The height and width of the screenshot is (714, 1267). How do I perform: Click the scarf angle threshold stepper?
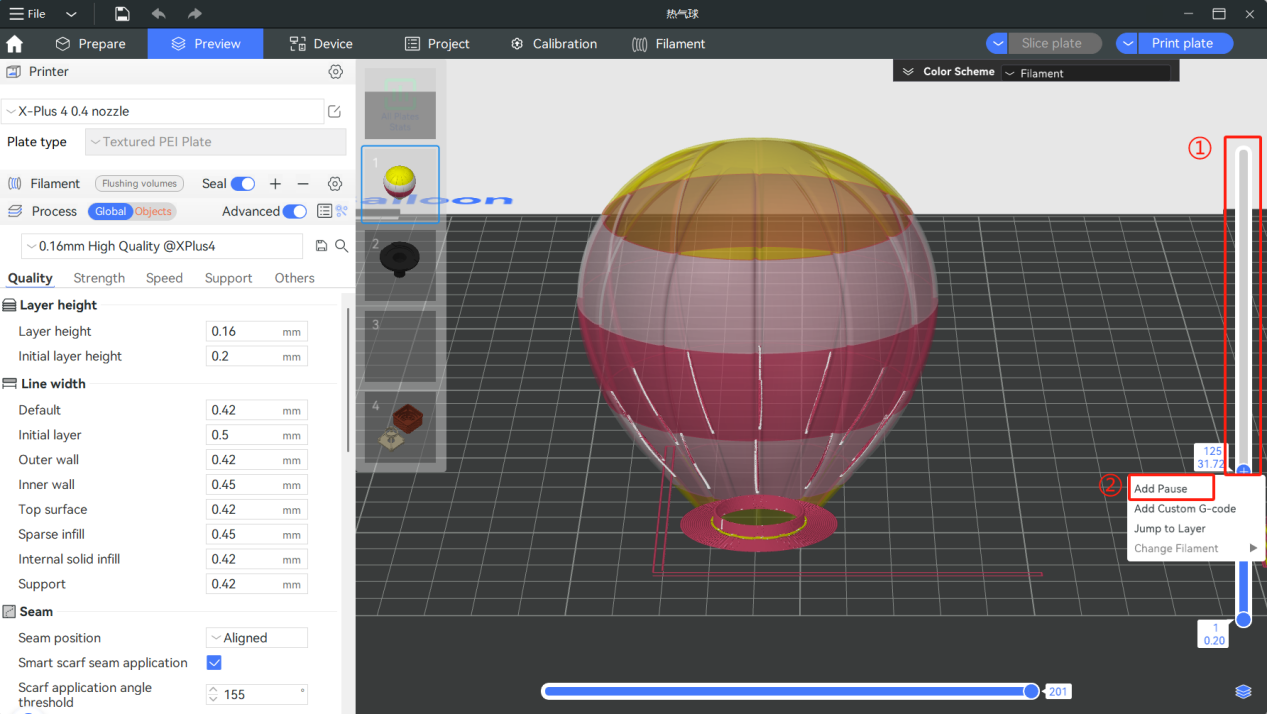click(212, 694)
